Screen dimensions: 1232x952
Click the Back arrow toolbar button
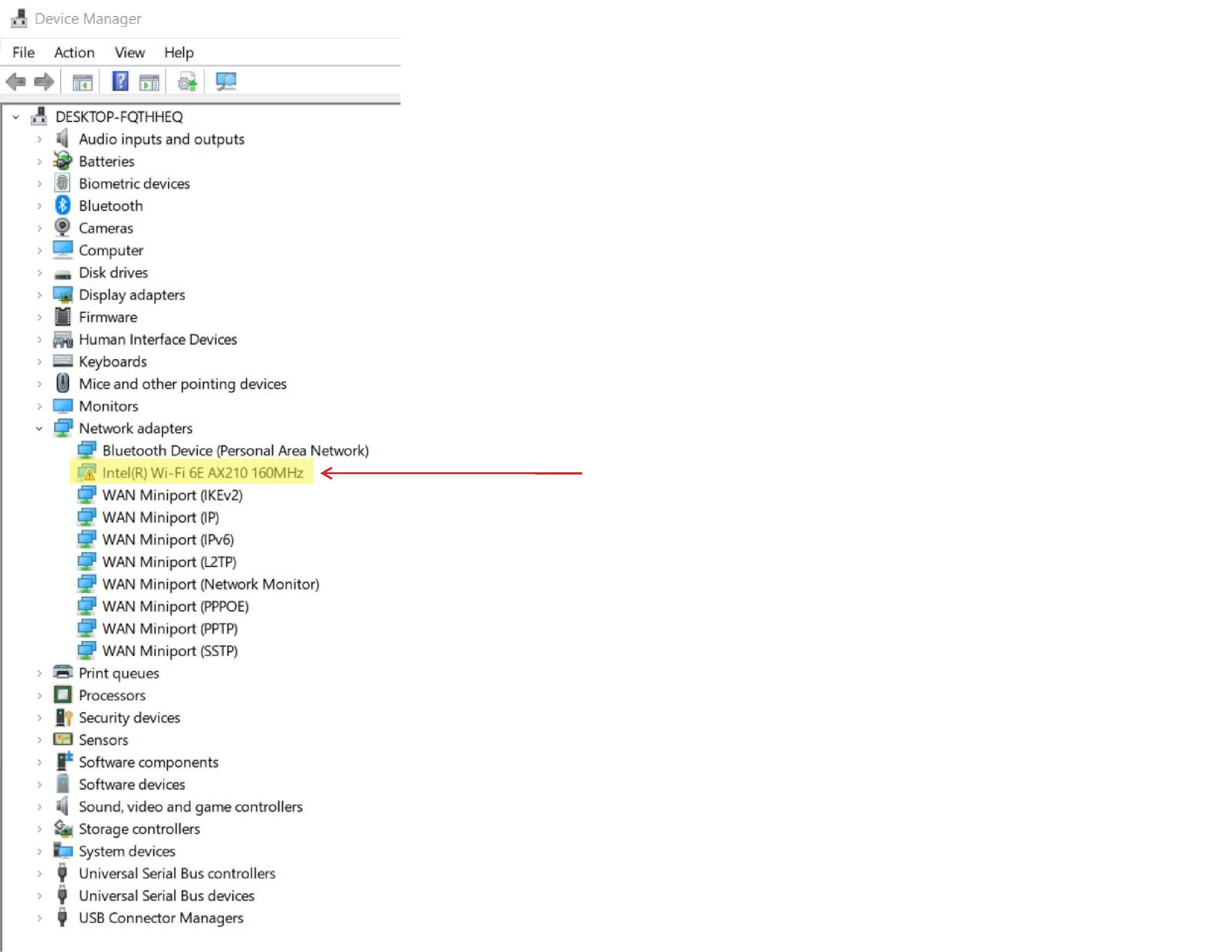tap(16, 83)
